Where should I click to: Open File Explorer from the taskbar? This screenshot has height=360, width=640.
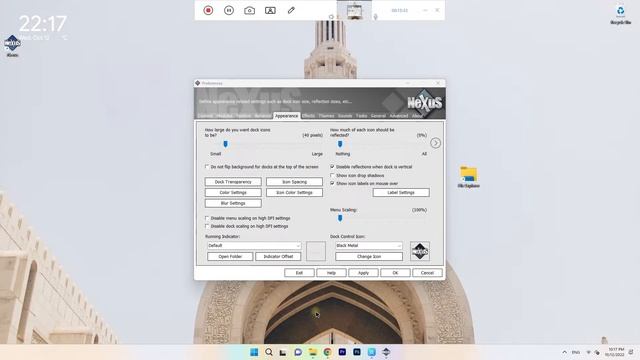click(x=313, y=352)
